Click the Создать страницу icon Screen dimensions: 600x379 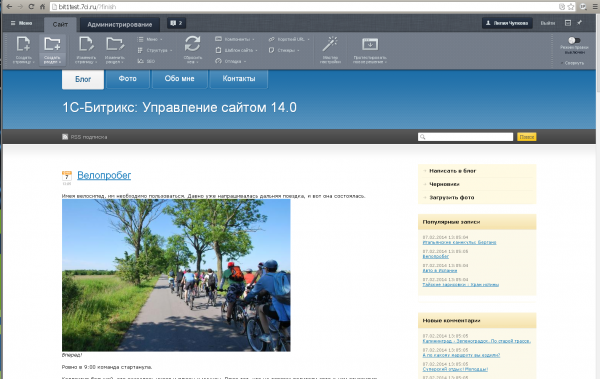pos(23,44)
